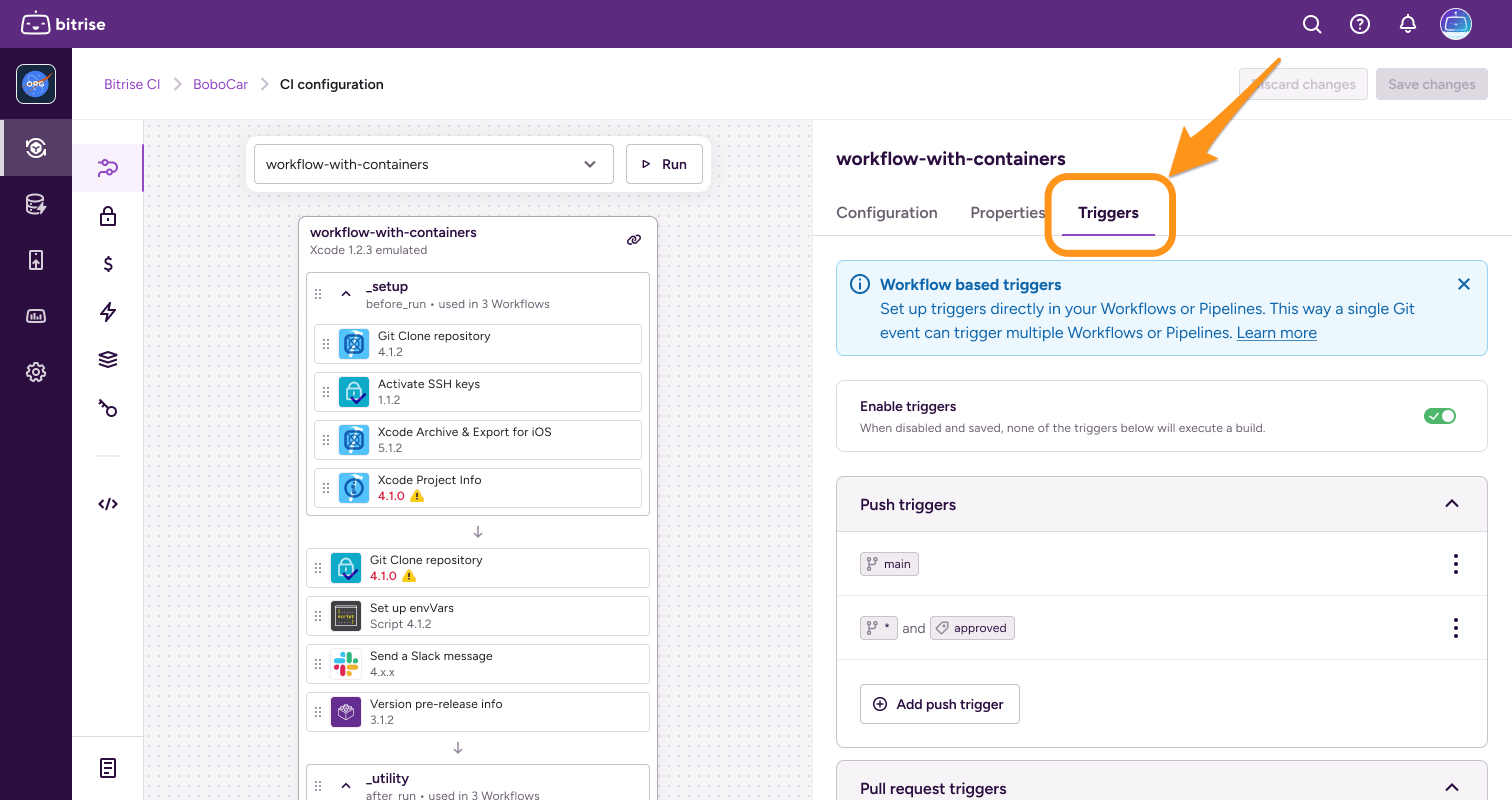
Task: Open the workflow-with-containers dropdown selector
Action: coord(434,164)
